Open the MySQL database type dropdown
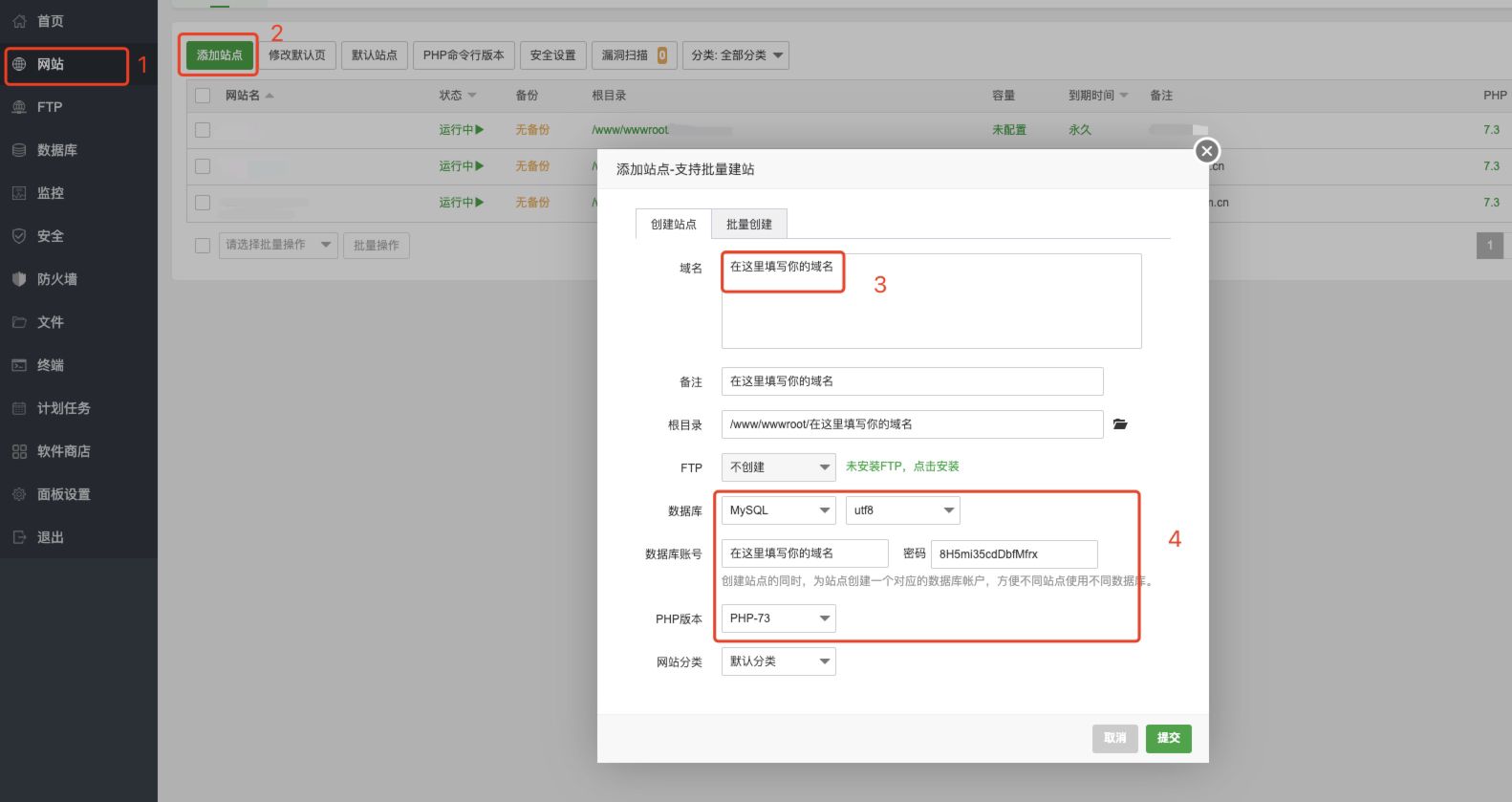Image resolution: width=1512 pixels, height=802 pixels. 778,510
